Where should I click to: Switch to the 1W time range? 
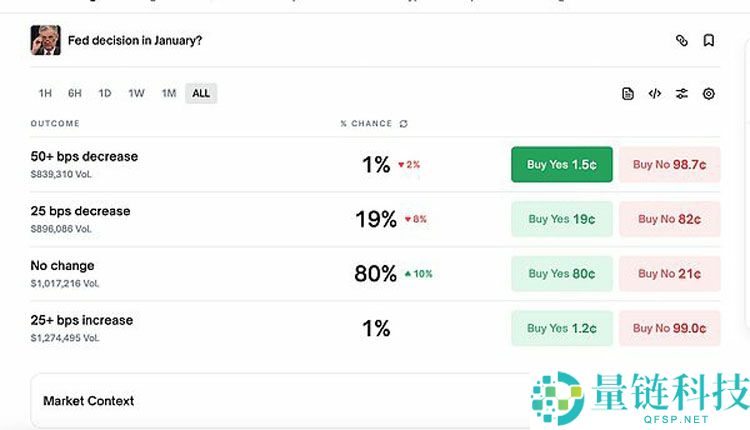click(x=136, y=94)
